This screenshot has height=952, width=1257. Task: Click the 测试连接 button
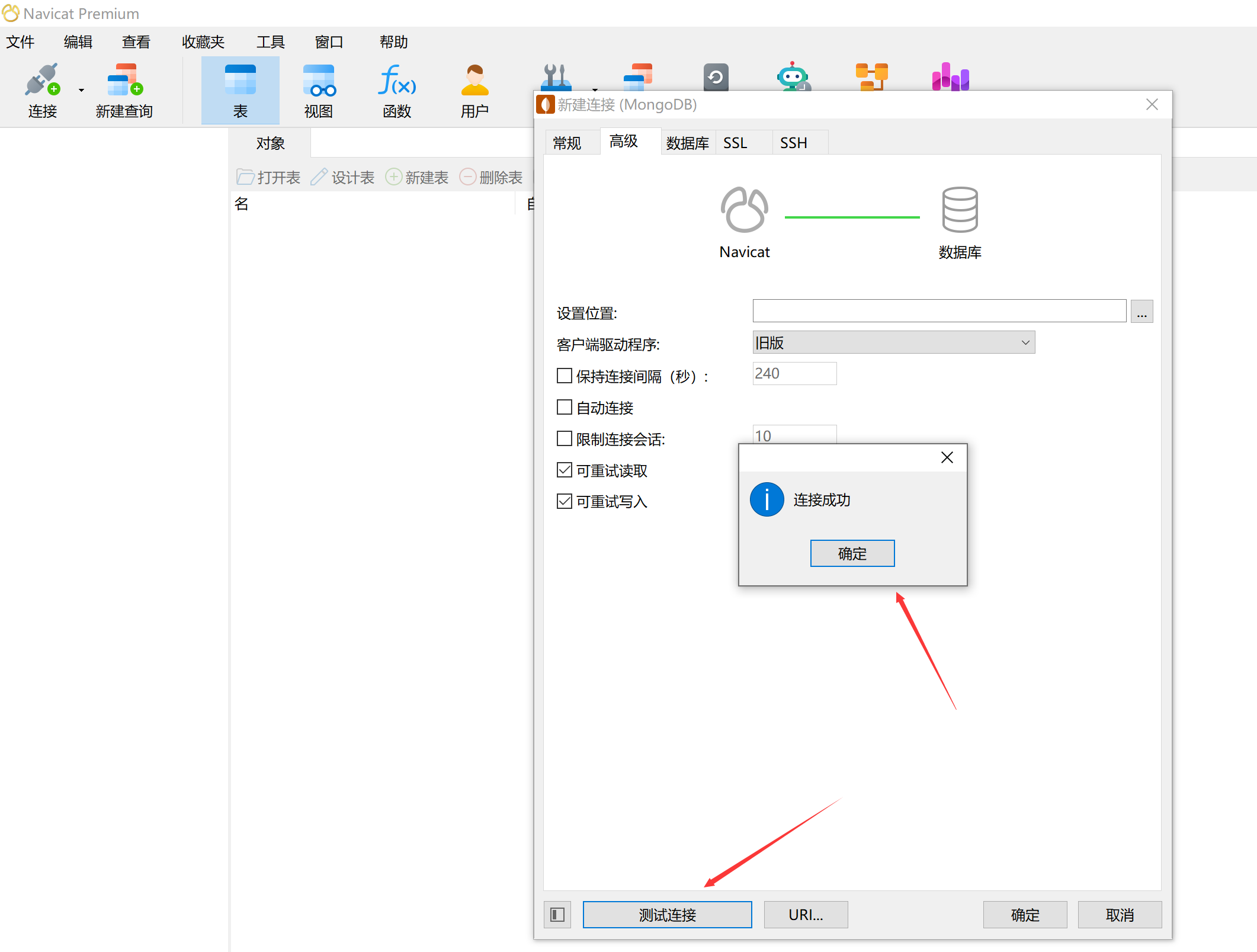[x=668, y=915]
